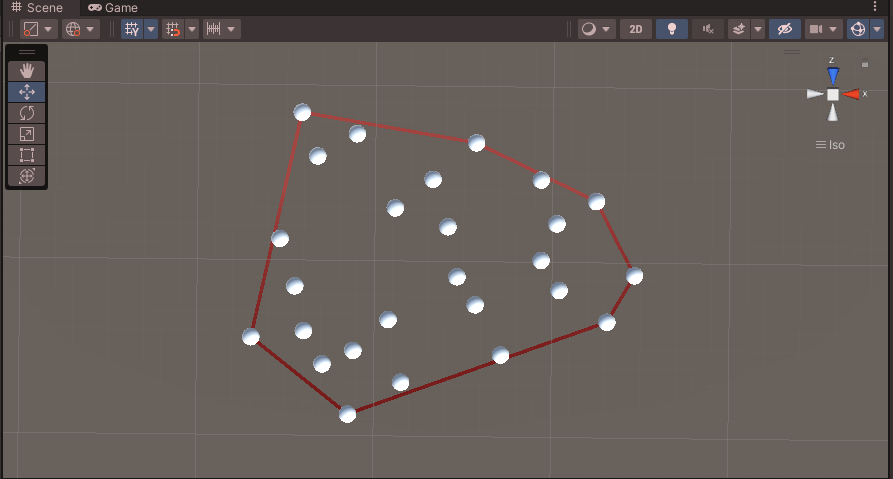Switch to the Scene tab
This screenshot has width=893, height=479.
click(37, 7)
